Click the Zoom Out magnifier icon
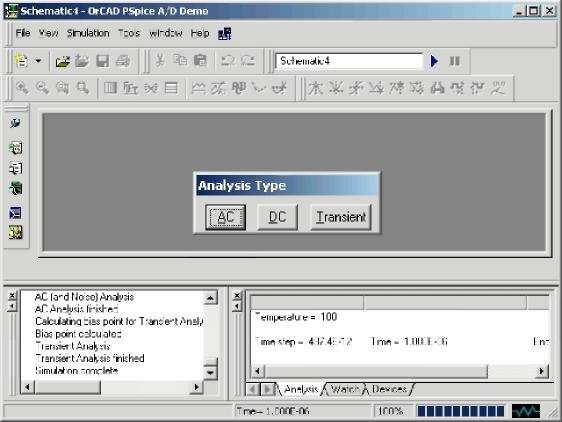Screen dimensions: 562x422 [42, 88]
